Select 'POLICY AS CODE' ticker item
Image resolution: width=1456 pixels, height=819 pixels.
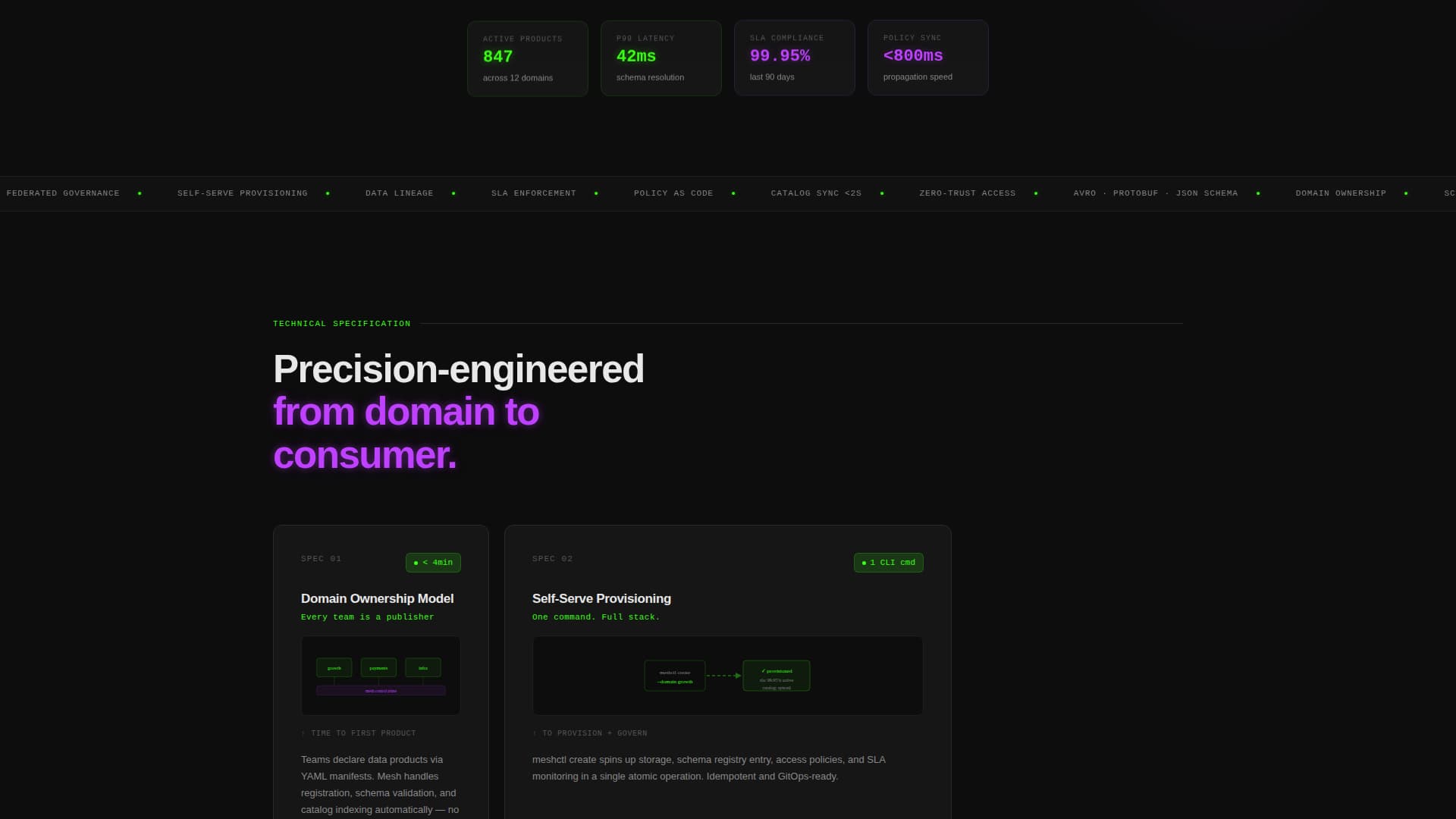point(673,193)
